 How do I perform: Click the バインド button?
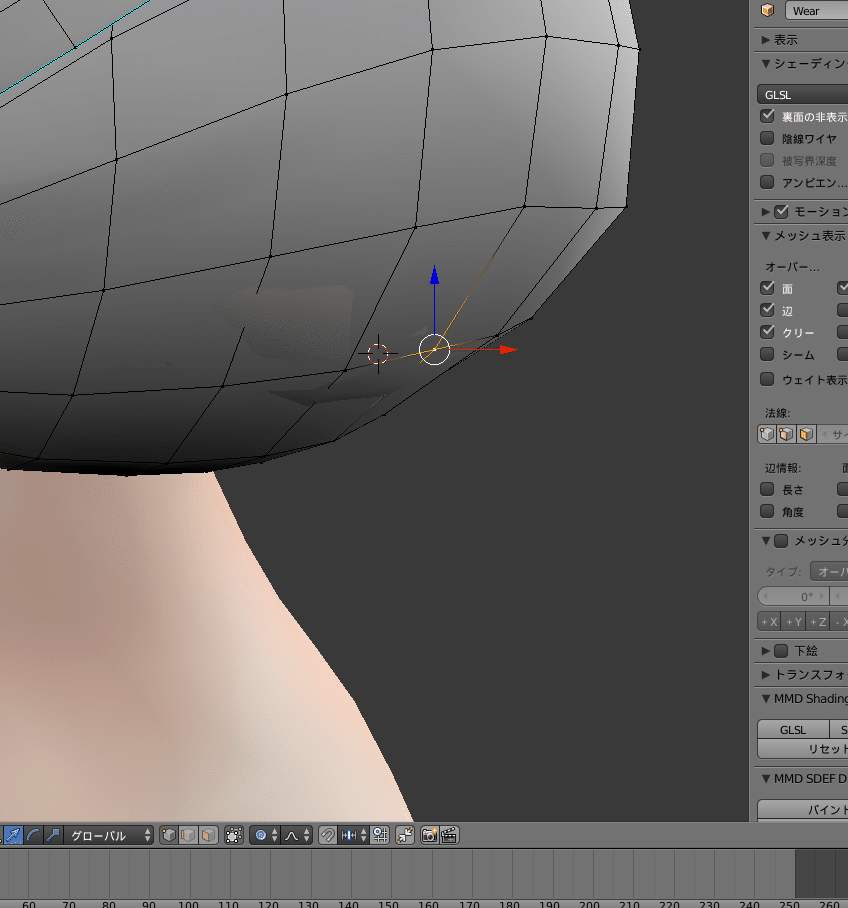[x=803, y=810]
